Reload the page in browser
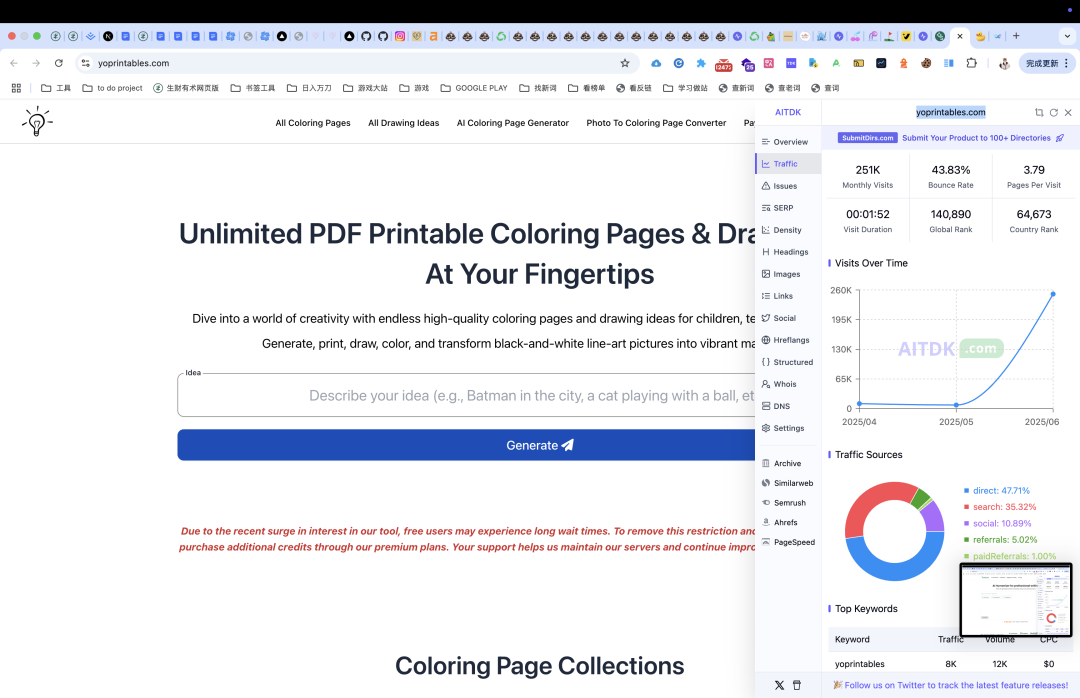1080x698 pixels. pyautogui.click(x=59, y=63)
